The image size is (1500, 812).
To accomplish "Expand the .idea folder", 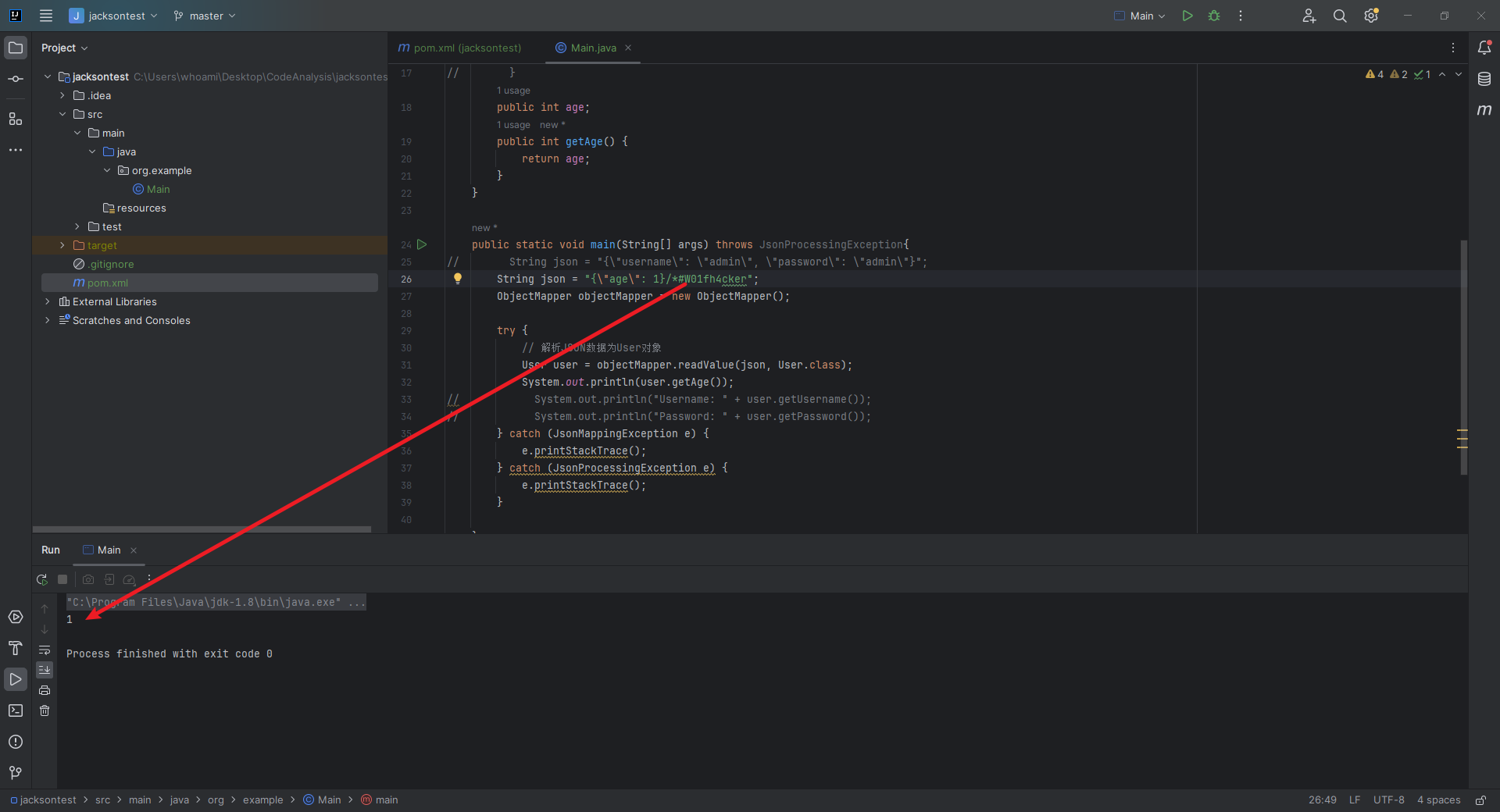I will [x=62, y=95].
